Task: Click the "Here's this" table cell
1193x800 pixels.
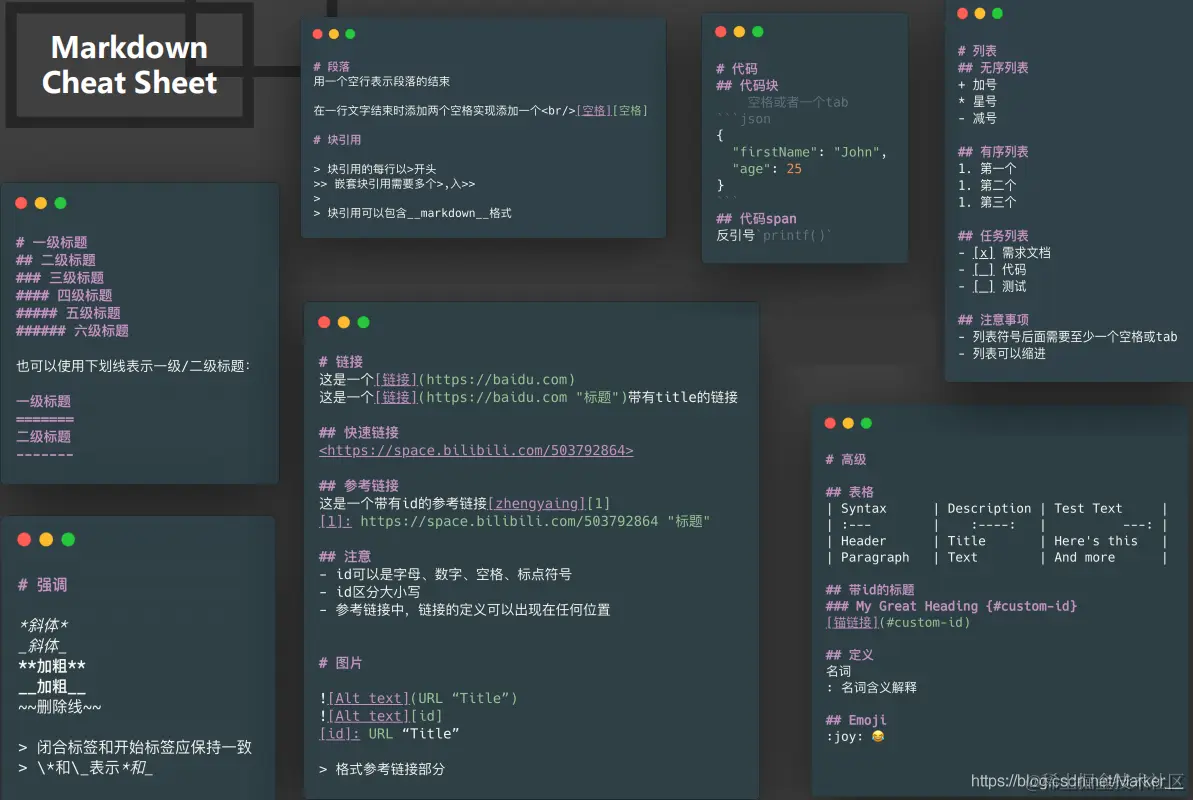Action: tap(1096, 541)
